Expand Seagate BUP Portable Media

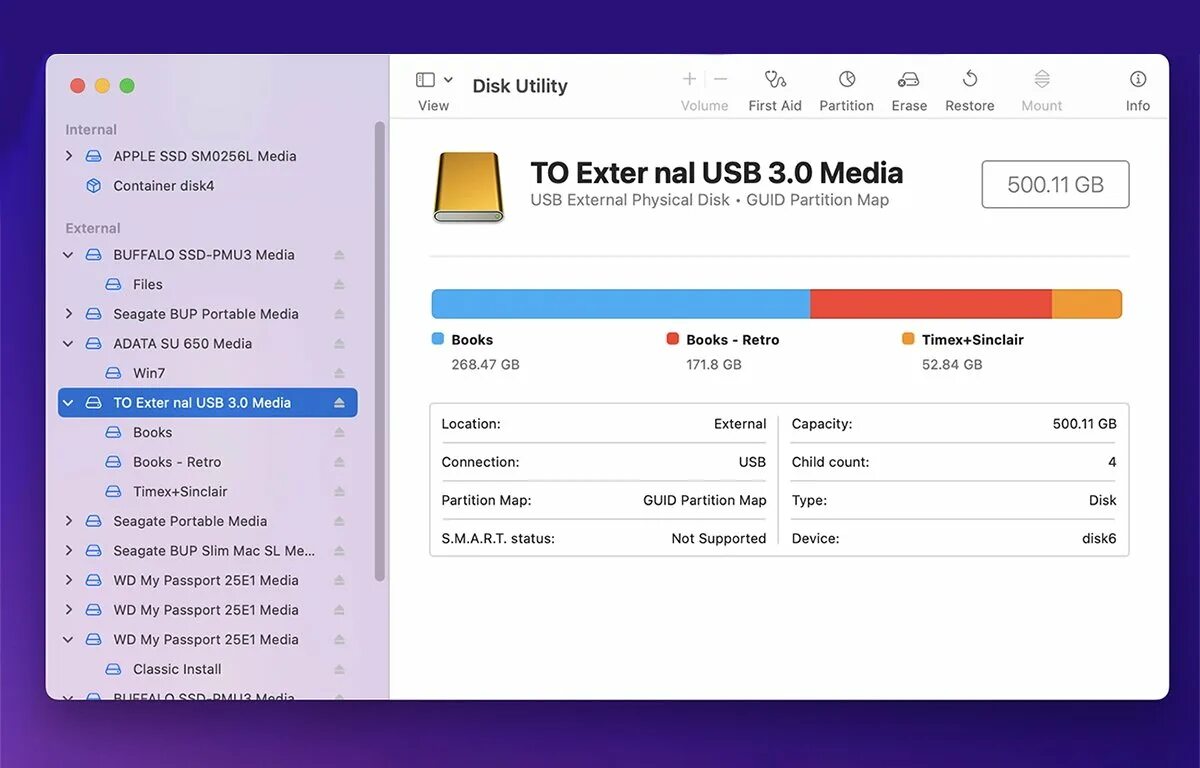coord(68,314)
